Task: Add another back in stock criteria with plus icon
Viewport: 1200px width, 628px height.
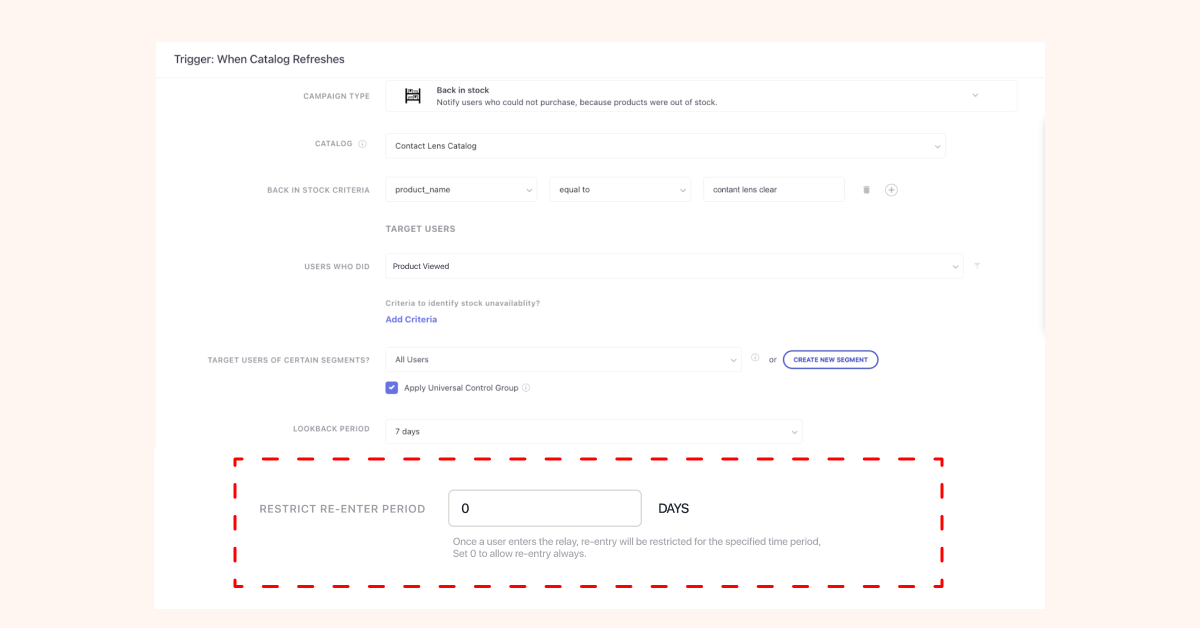Action: [x=891, y=190]
